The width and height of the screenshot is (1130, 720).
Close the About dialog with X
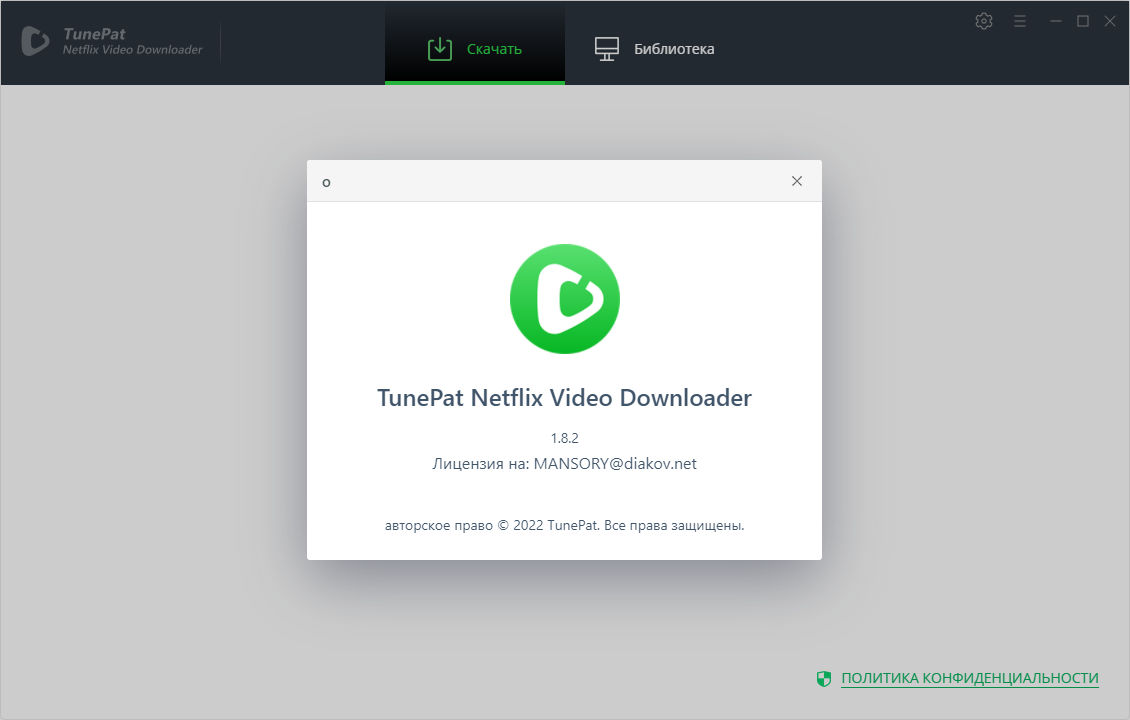[x=797, y=181]
